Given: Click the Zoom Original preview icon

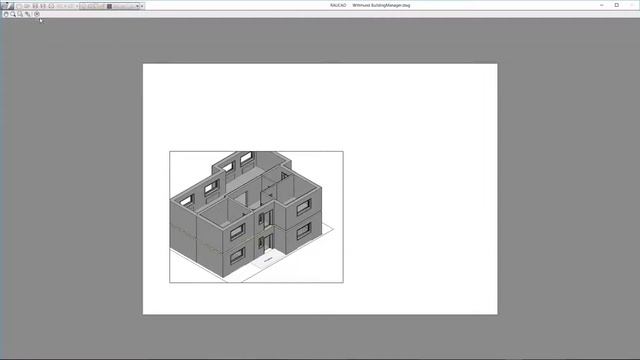Looking at the screenshot, I should (27, 14).
